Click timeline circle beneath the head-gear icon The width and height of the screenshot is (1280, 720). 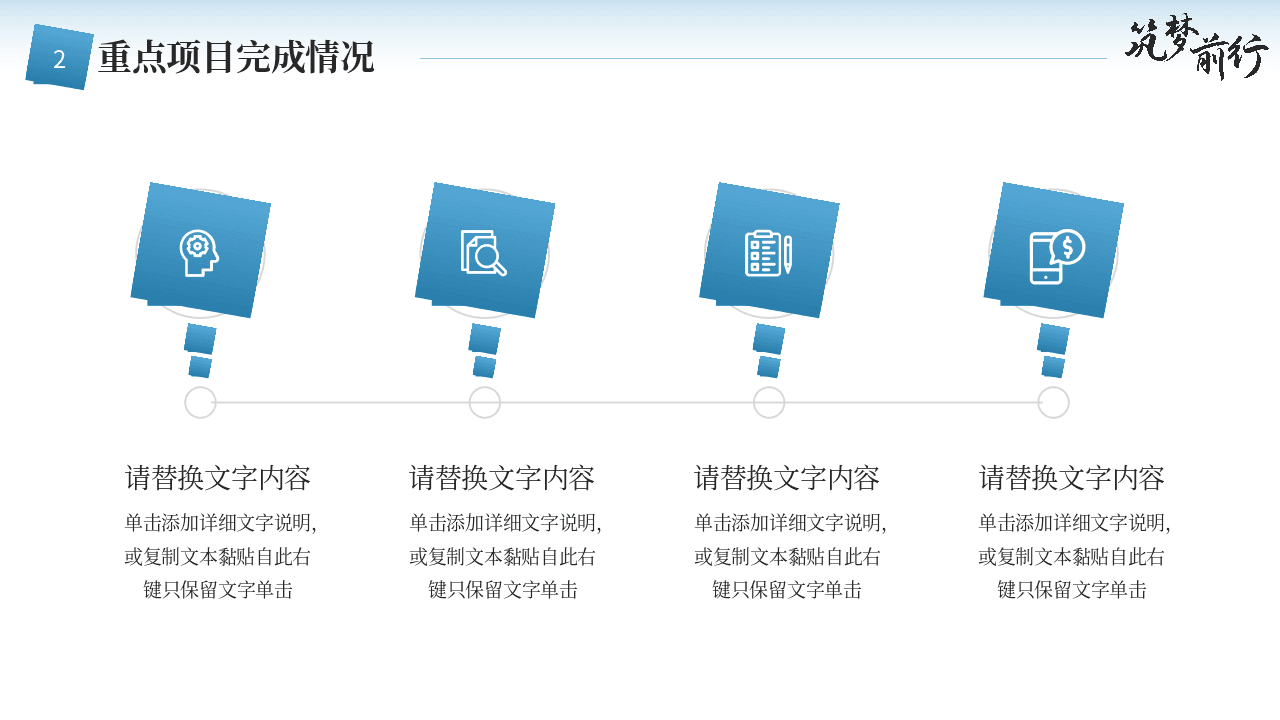[x=201, y=402]
